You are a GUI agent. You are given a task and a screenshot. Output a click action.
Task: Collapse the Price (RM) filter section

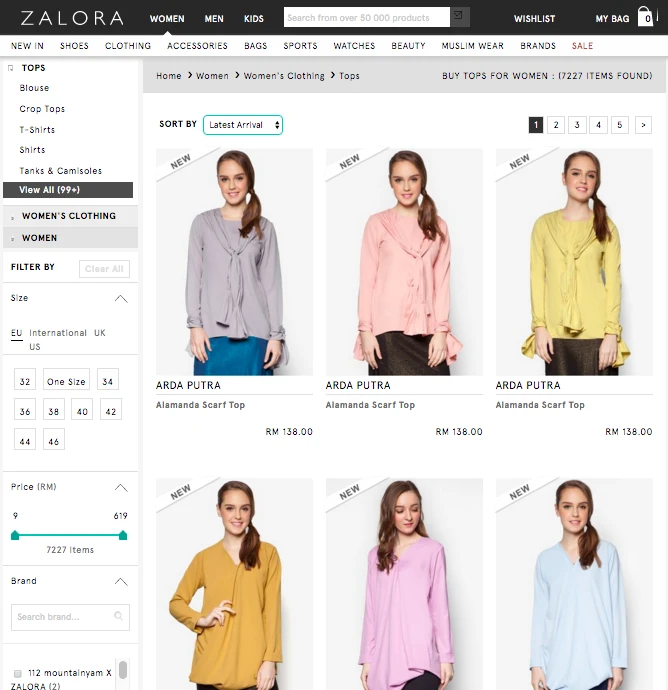click(x=121, y=488)
